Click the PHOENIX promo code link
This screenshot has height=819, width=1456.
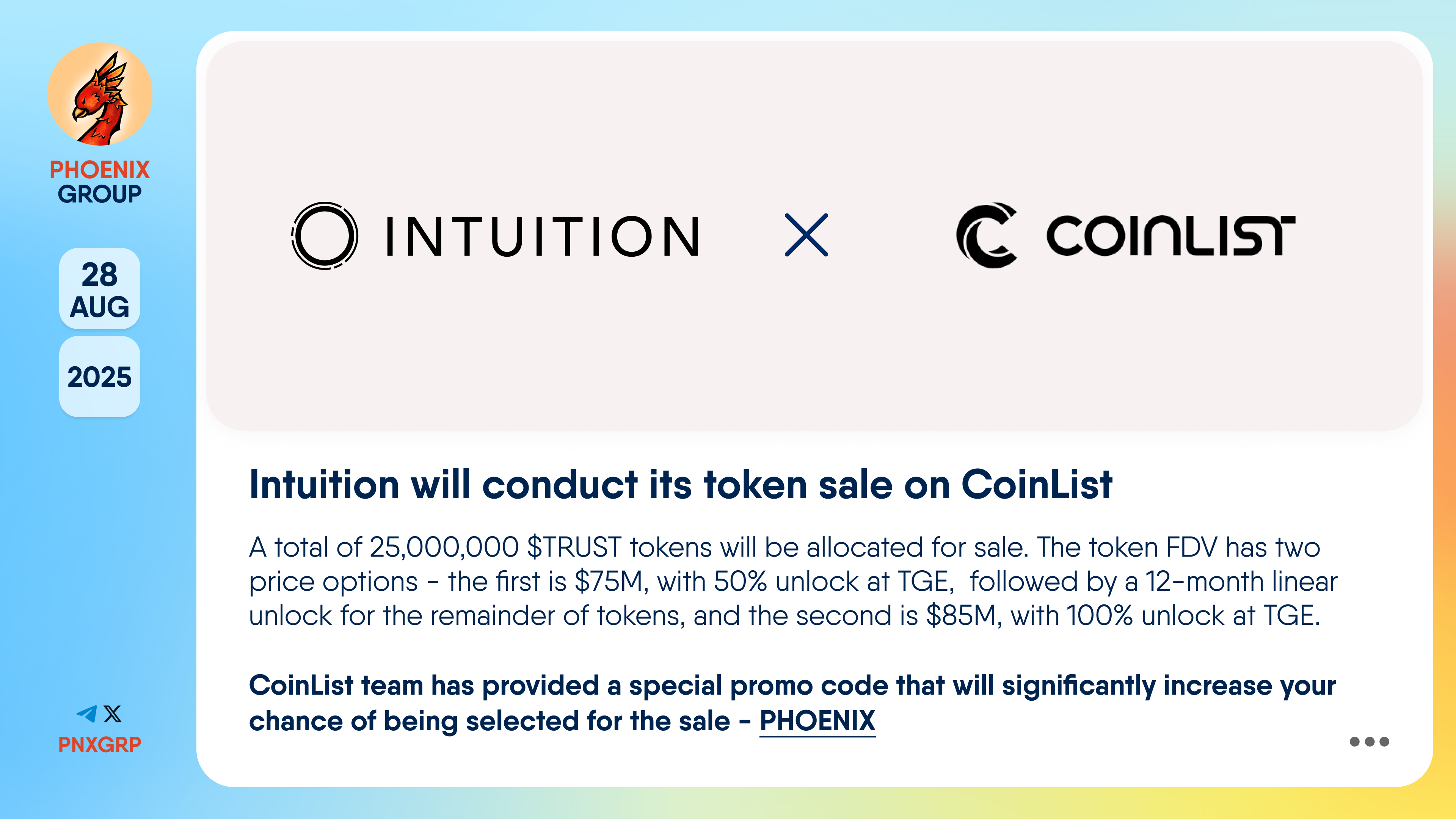pyautogui.click(x=817, y=722)
